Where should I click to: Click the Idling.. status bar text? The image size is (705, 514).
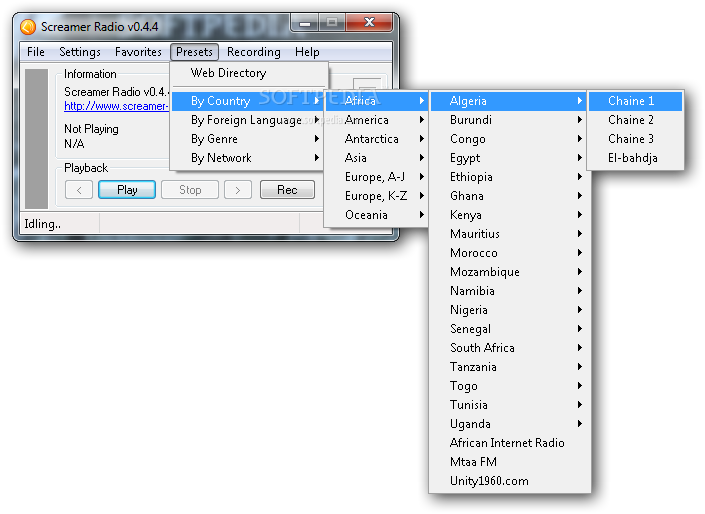[x=42, y=224]
